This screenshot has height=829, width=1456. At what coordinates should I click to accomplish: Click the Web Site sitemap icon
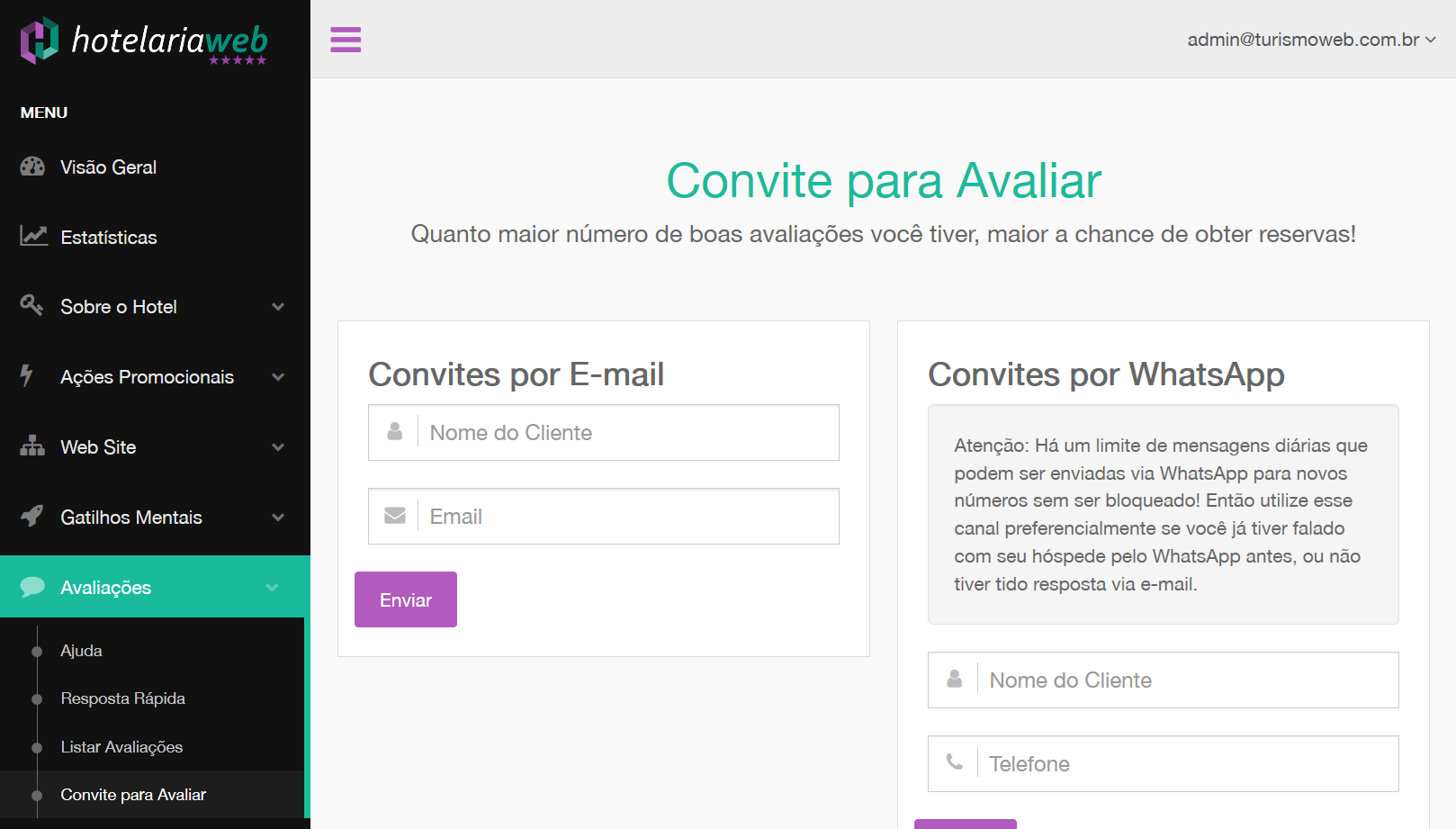coord(32,446)
